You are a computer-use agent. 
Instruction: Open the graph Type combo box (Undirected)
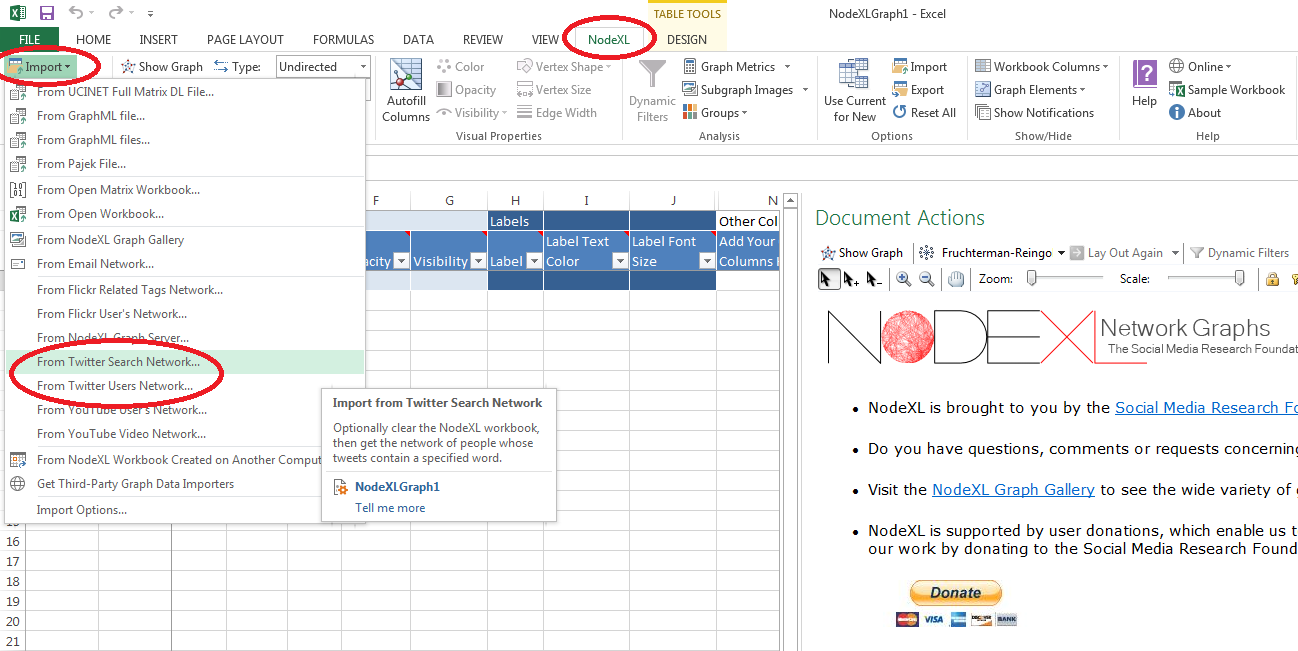(x=323, y=67)
